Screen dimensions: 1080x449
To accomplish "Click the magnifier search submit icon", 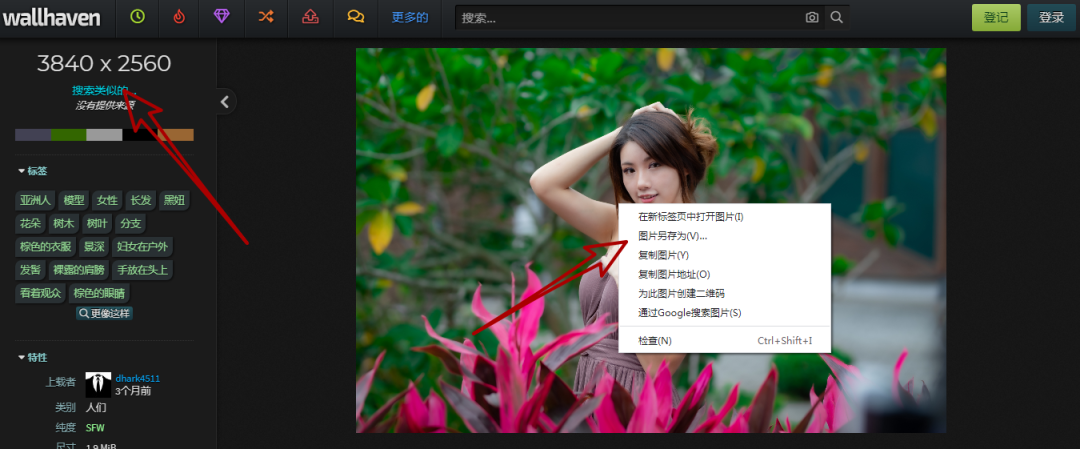I will [836, 17].
